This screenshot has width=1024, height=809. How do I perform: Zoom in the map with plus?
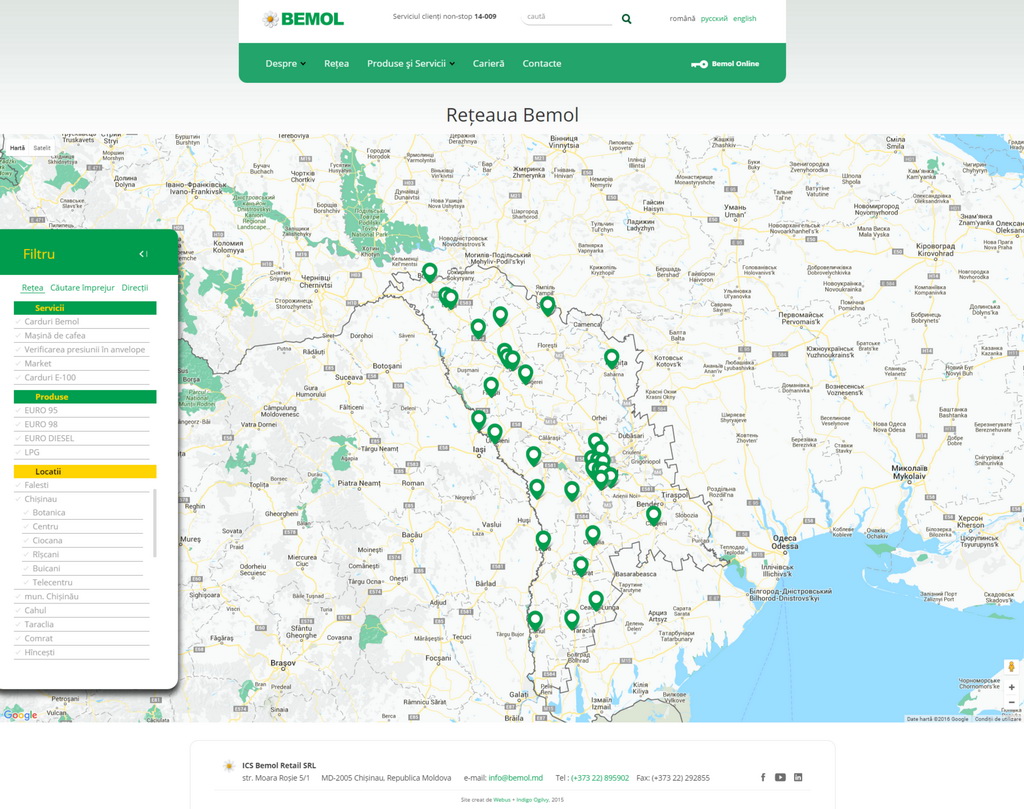click(1011, 687)
